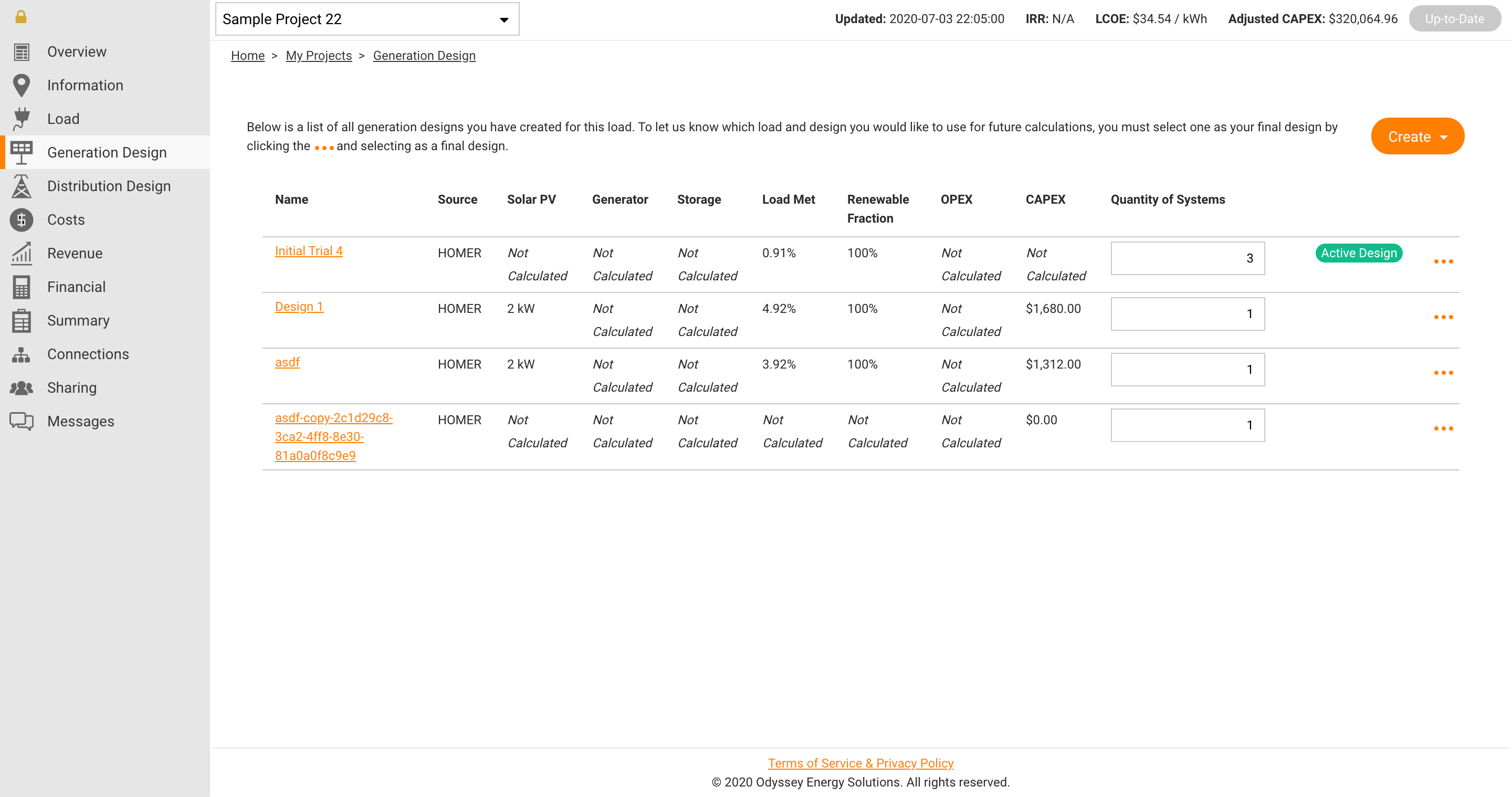Open the Initial Trial 4 design link
The height and width of the screenshot is (797, 1512).
(x=309, y=250)
